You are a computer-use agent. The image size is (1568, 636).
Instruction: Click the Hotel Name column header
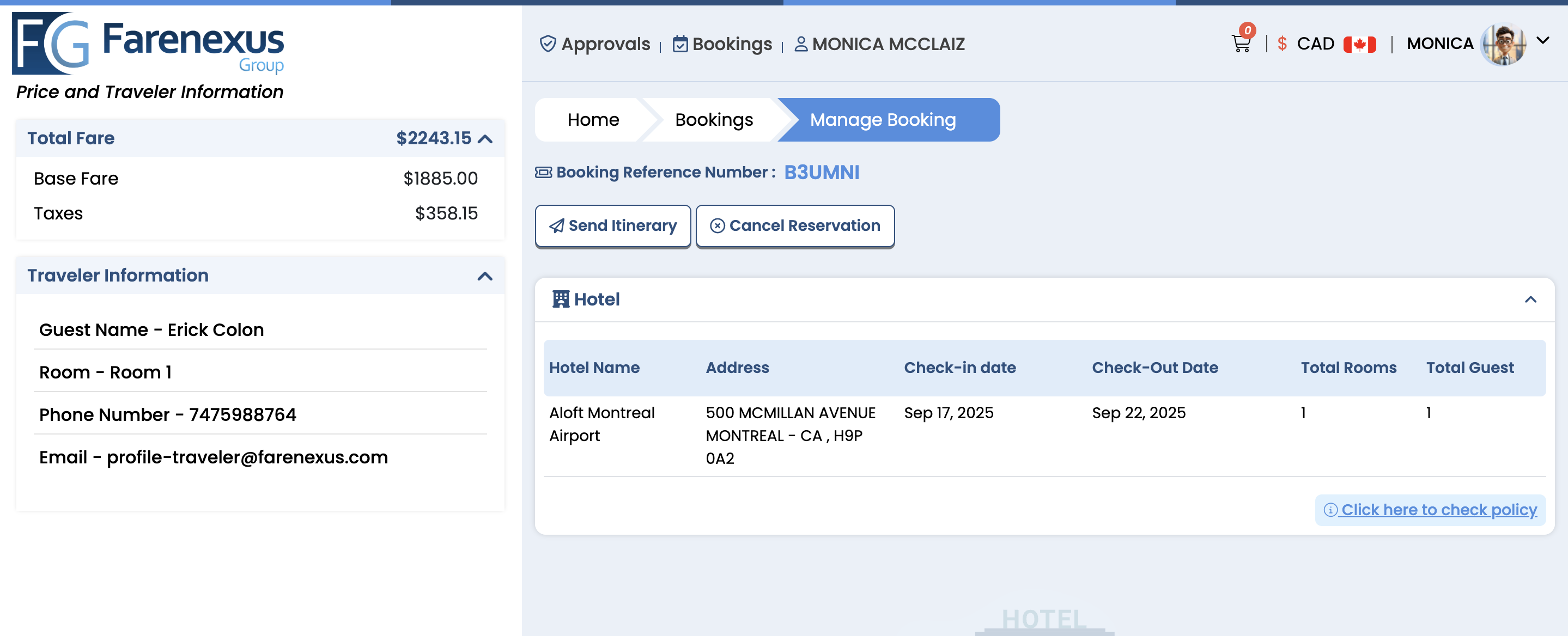594,368
